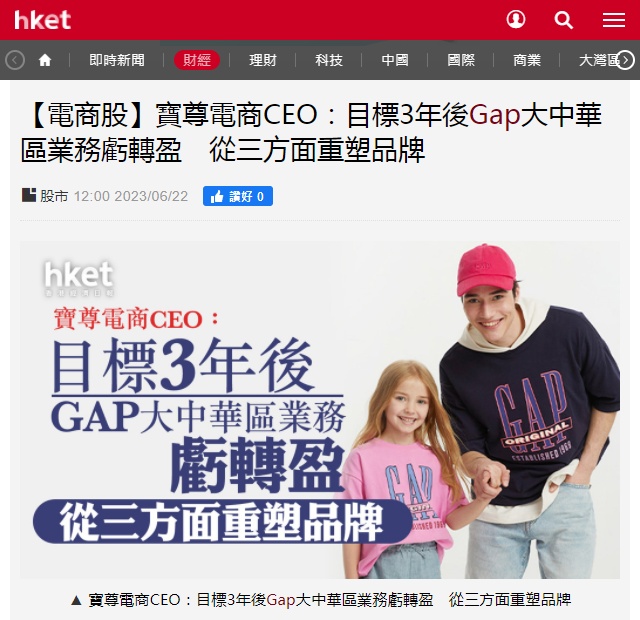Screen dimensions: 640x620
Task: Open the hamburger menu
Action: coord(614,20)
